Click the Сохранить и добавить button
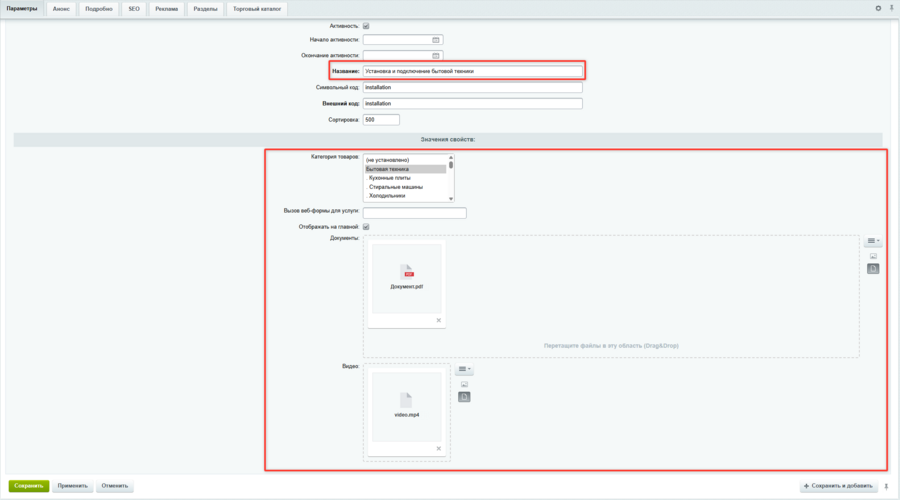This screenshot has width=900, height=500. click(838, 486)
